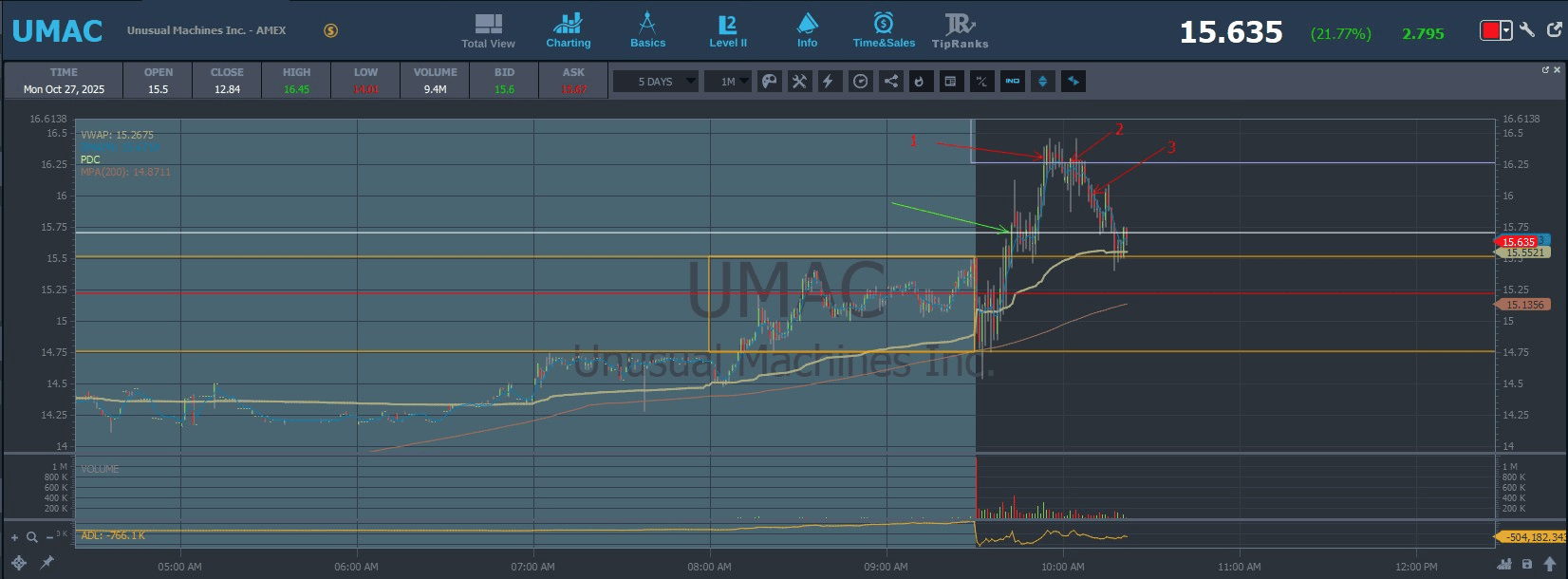Open the 5 DAYS range dropdown

click(656, 82)
